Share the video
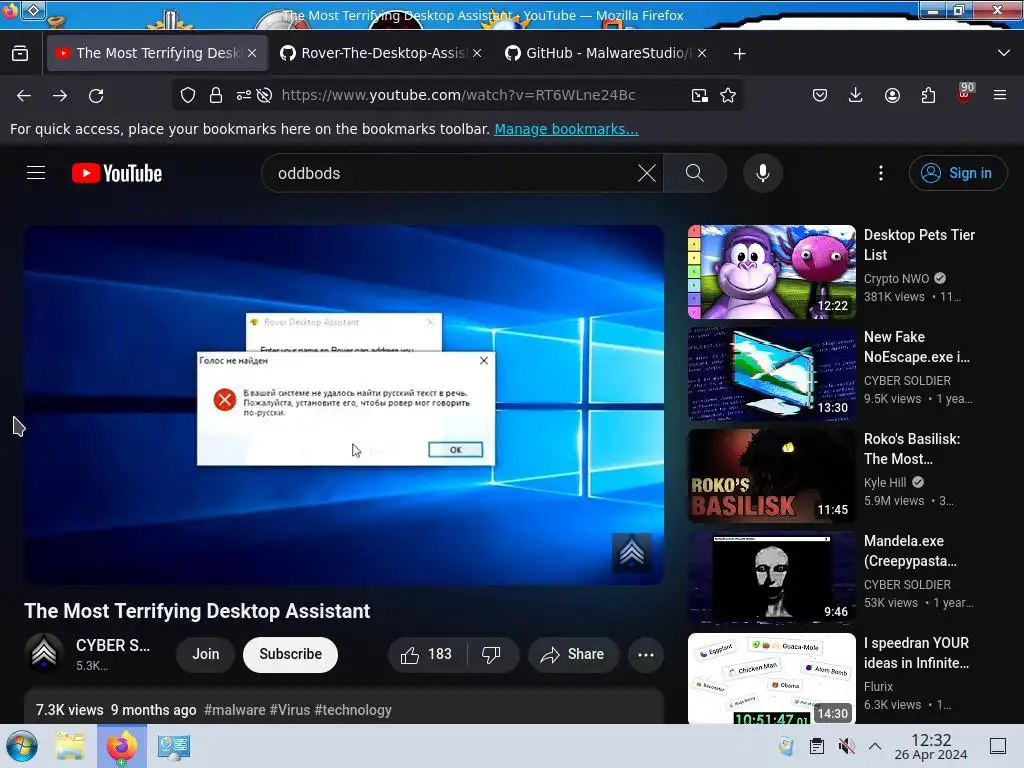Screen dimensions: 1024x768 point(573,654)
